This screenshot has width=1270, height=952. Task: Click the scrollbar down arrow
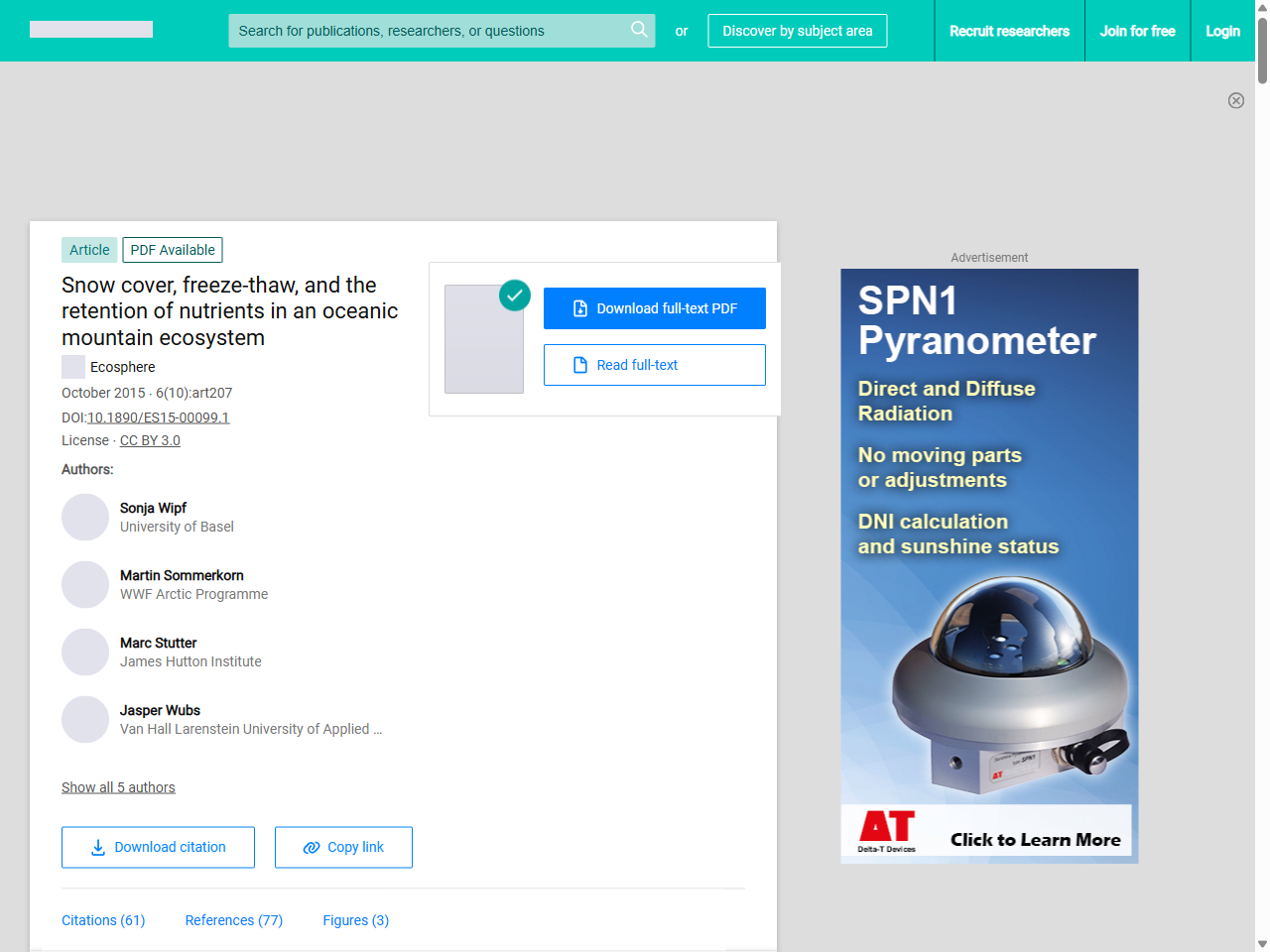1262,944
